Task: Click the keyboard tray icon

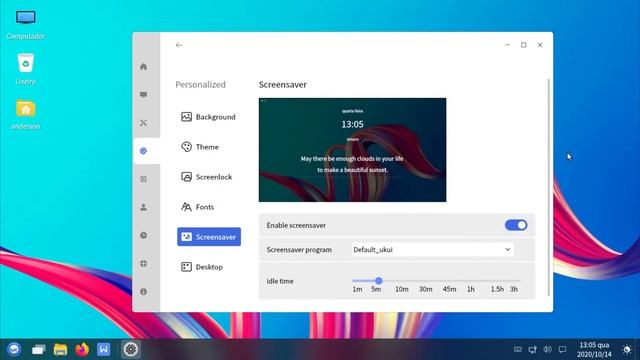Action: pos(518,349)
